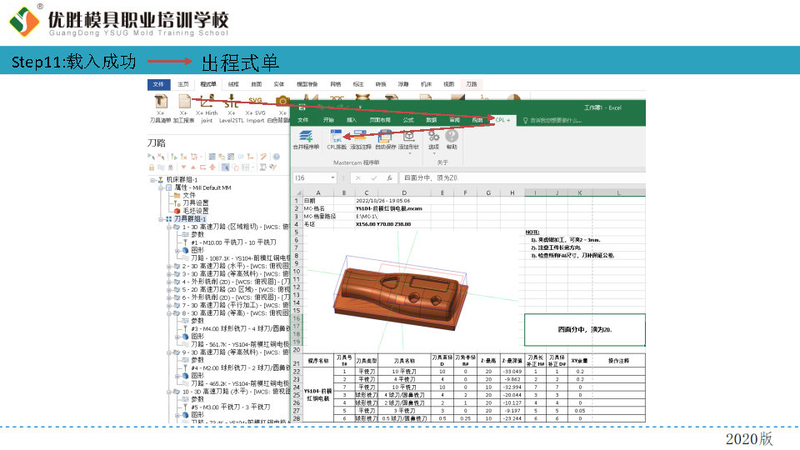800x450 pixels.
Task: Open 公式 tab in Excel
Action: click(408, 120)
